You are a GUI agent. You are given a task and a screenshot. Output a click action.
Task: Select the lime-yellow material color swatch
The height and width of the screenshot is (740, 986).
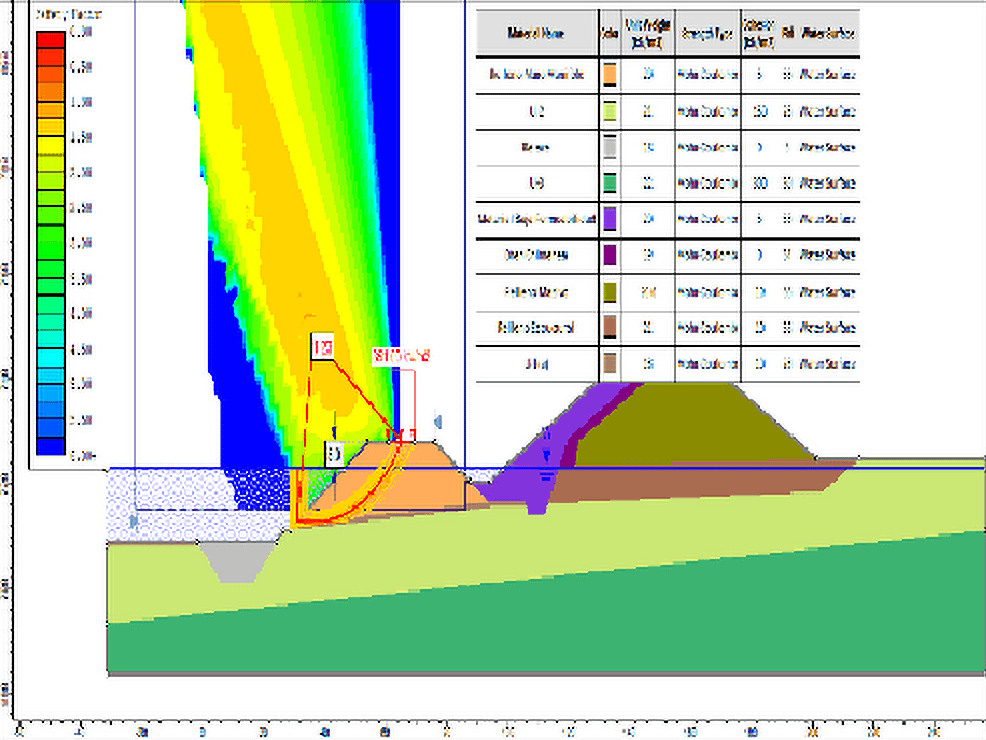610,112
